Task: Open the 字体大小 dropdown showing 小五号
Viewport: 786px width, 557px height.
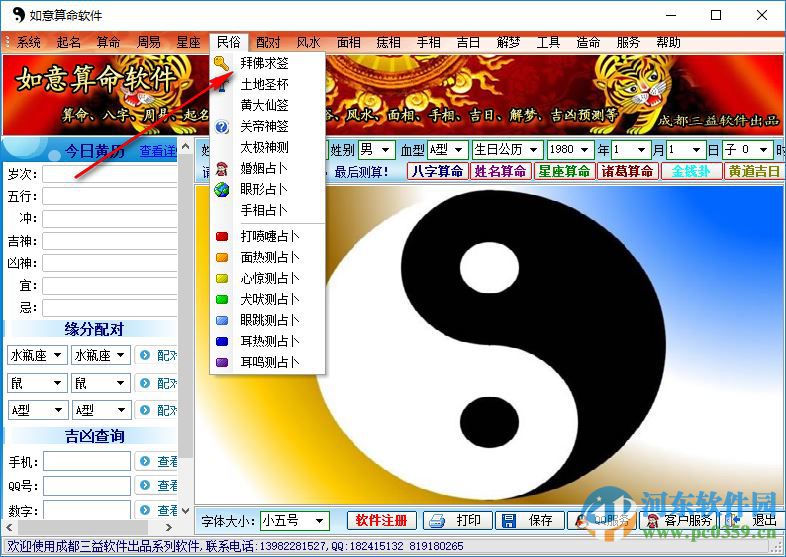Action: [x=319, y=521]
